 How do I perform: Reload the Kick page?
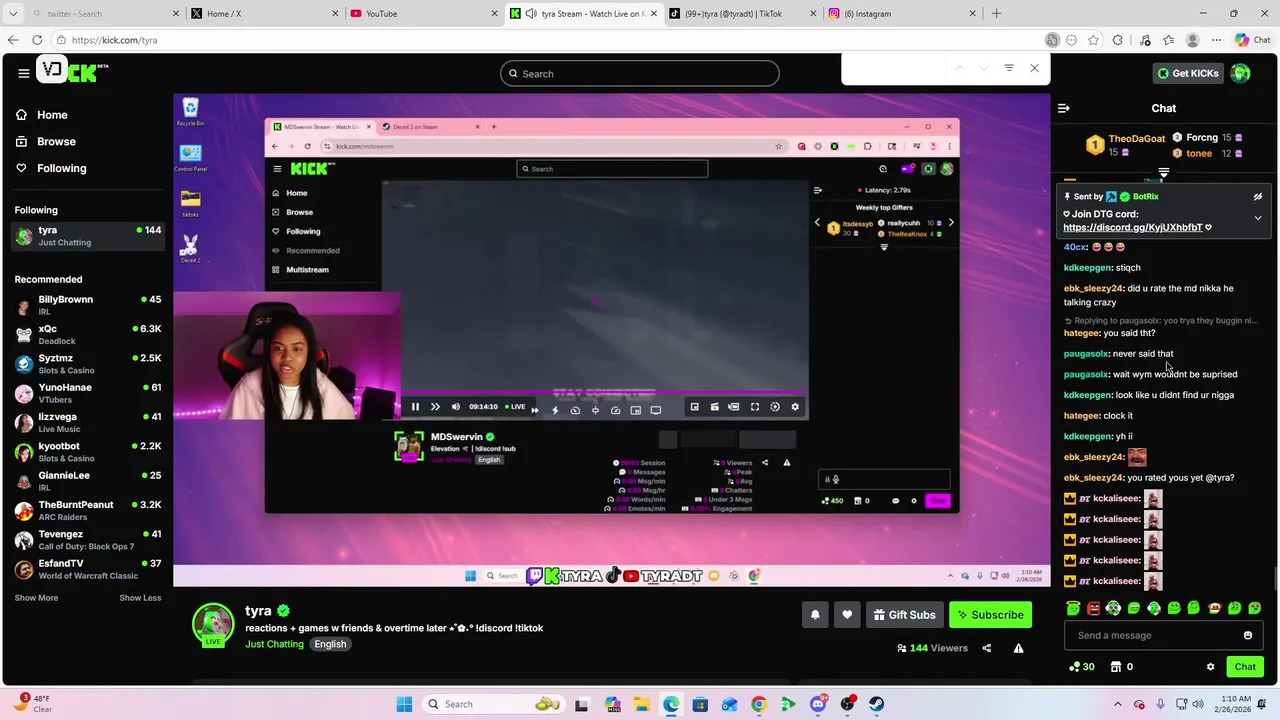(x=37, y=40)
